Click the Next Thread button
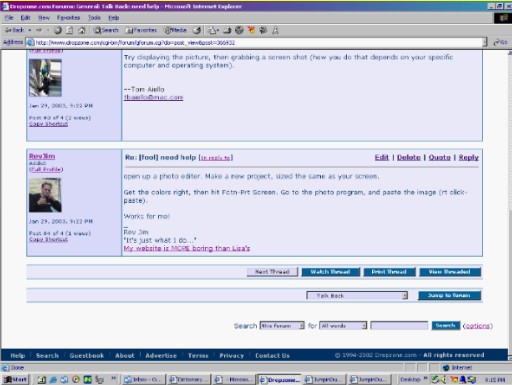Viewport: 512px width, 385px height. pyautogui.click(x=272, y=272)
